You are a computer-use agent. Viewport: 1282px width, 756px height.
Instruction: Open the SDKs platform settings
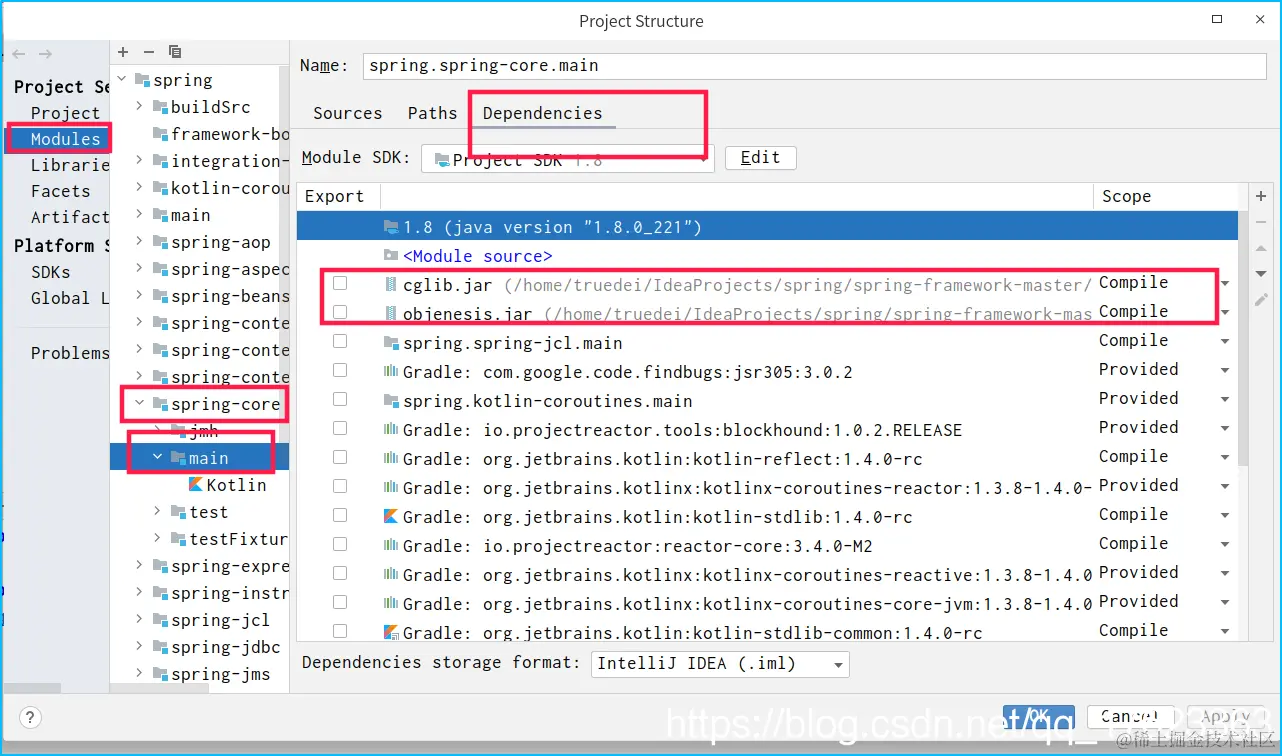(51, 272)
